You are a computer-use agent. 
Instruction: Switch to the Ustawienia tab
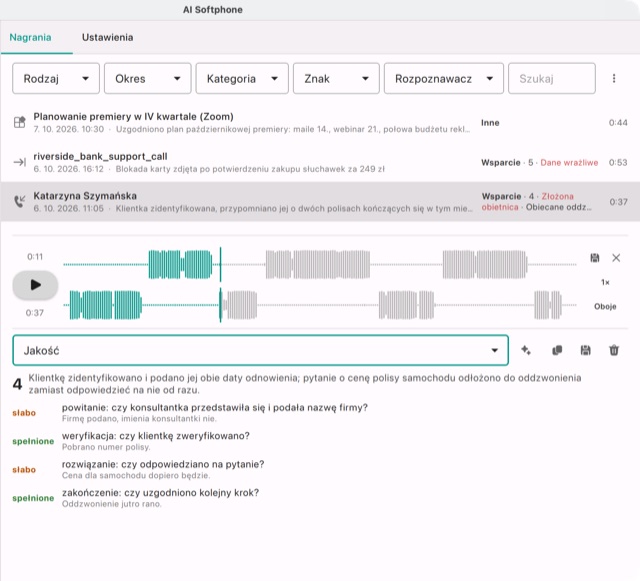click(107, 38)
